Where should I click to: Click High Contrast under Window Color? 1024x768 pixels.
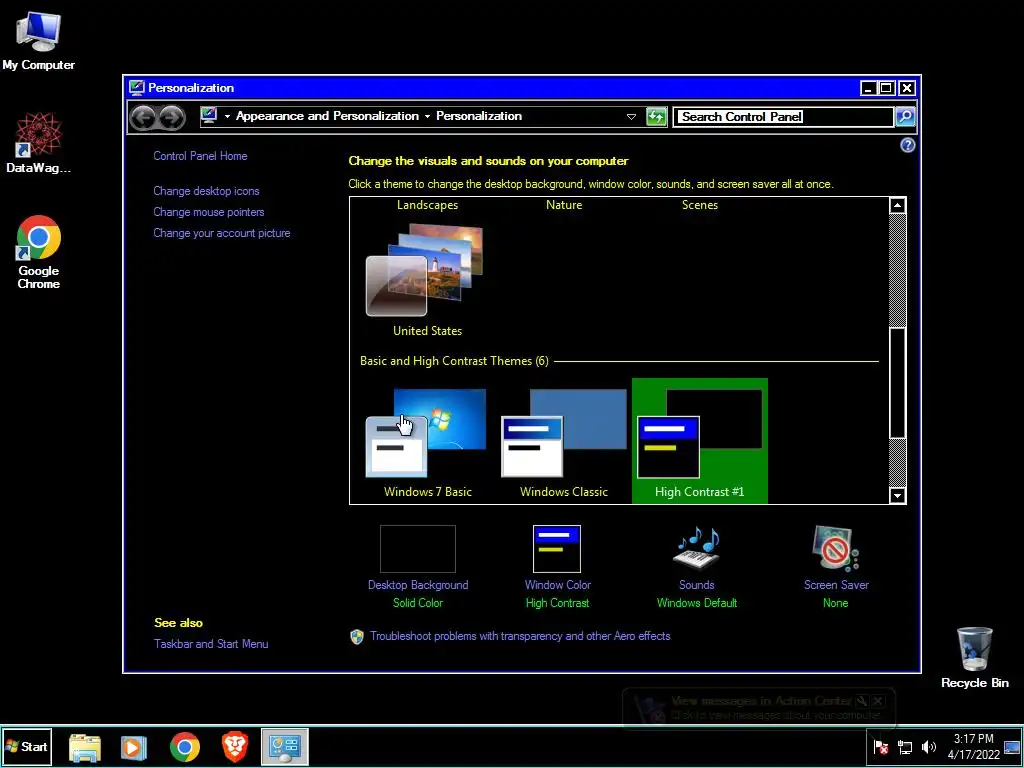pyautogui.click(x=557, y=603)
